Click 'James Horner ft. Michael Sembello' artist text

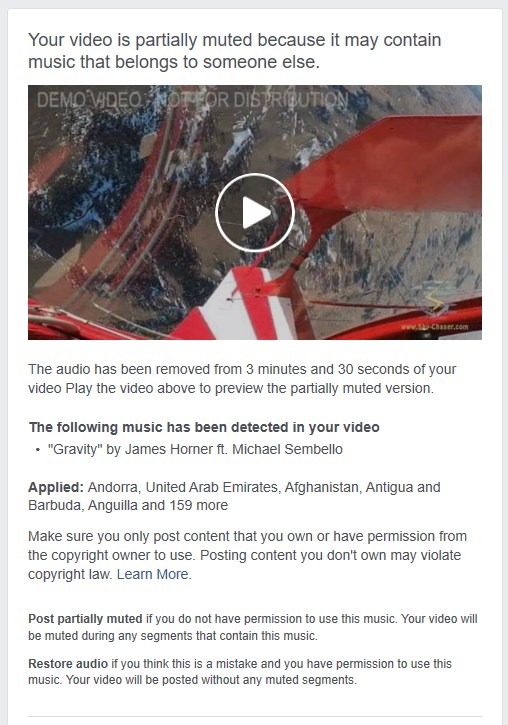[x=234, y=449]
